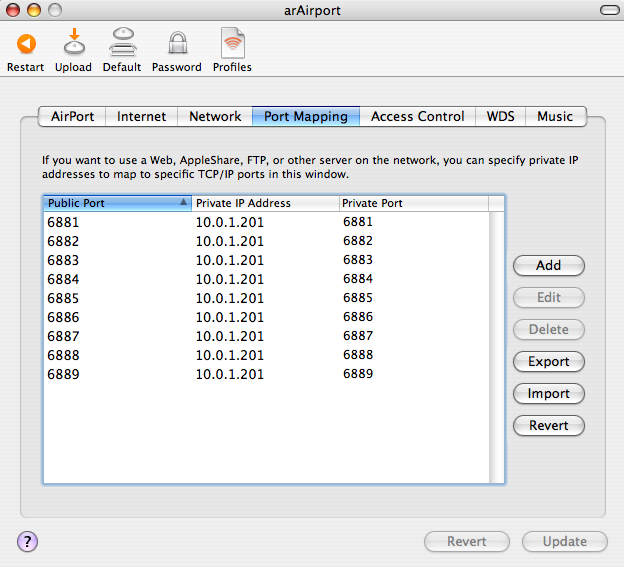Switch to the Internet tab
Viewport: 624px width, 567px height.
pos(141,117)
